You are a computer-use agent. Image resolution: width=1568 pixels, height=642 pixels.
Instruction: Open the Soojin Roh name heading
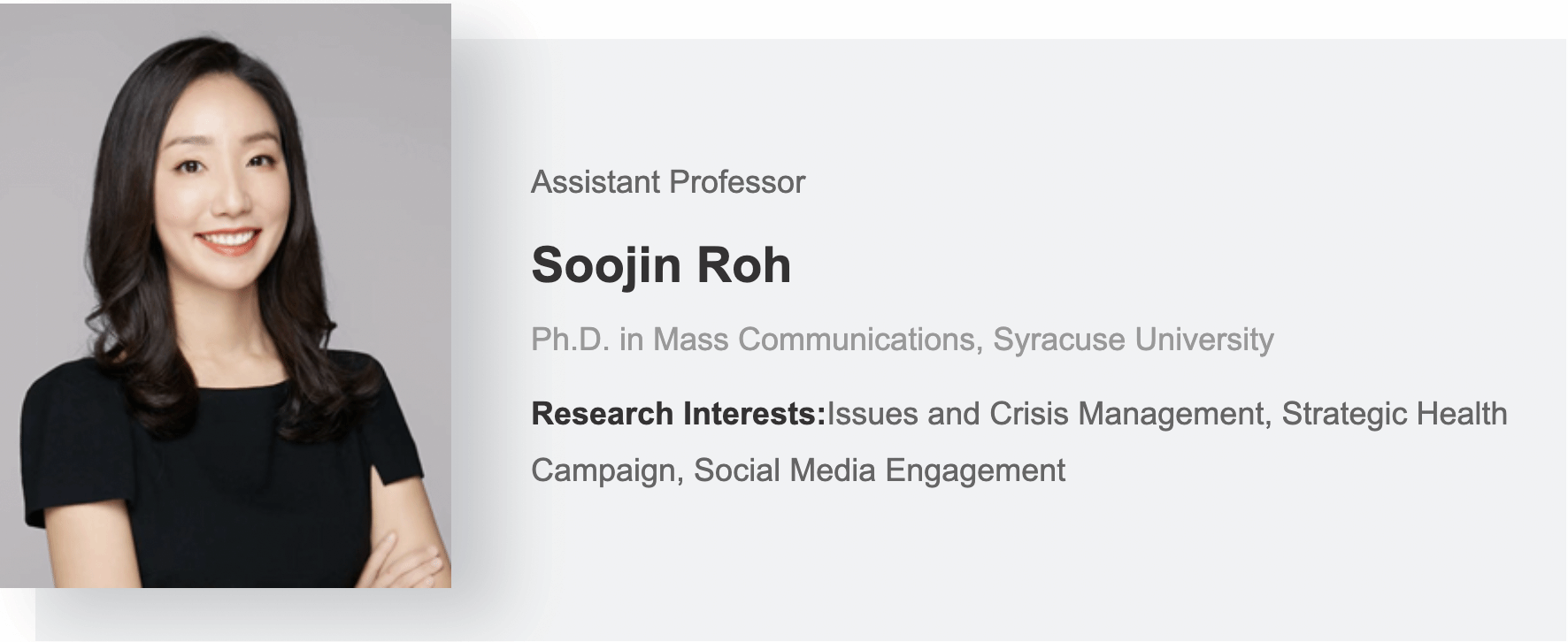(x=660, y=264)
